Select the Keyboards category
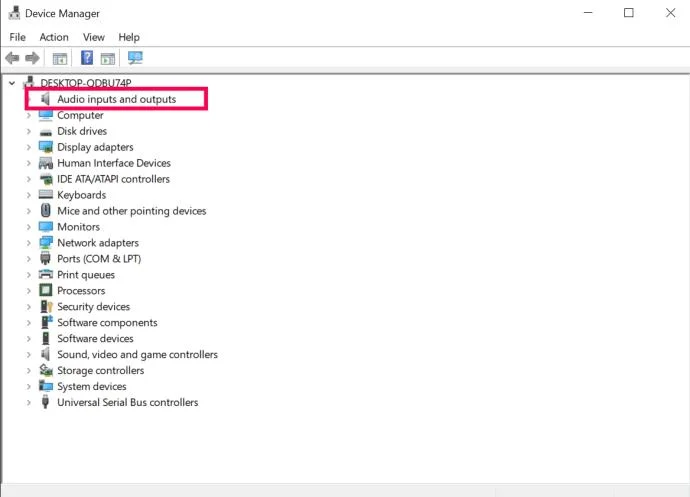The height and width of the screenshot is (497, 690). click(x=81, y=195)
